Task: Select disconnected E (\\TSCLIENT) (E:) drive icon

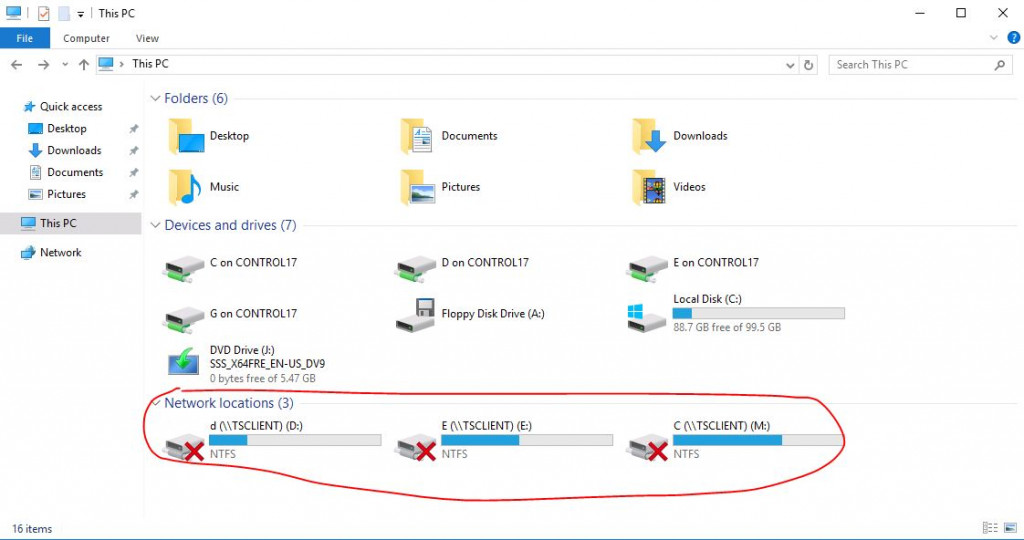Action: click(416, 447)
